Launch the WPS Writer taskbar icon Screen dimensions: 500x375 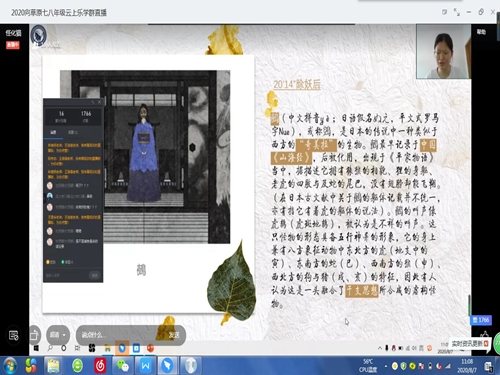(145, 366)
